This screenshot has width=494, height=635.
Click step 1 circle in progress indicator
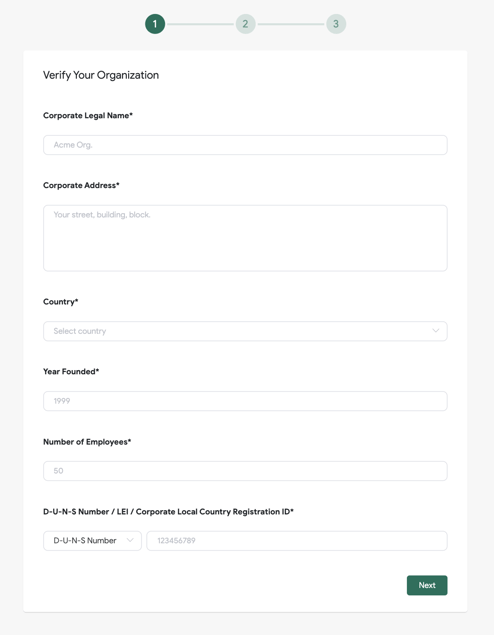(155, 24)
